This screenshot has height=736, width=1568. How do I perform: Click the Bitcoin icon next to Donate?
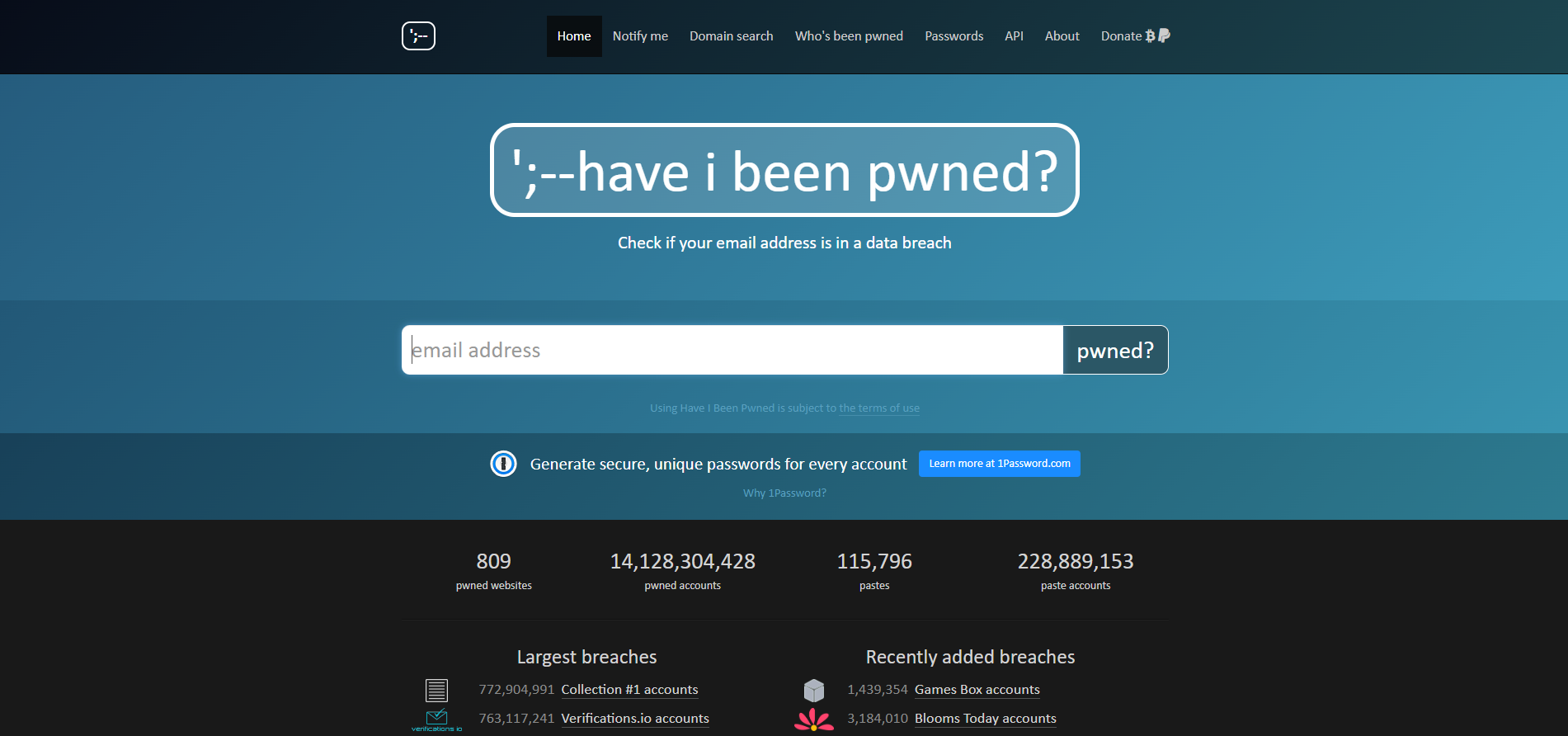coord(1150,36)
